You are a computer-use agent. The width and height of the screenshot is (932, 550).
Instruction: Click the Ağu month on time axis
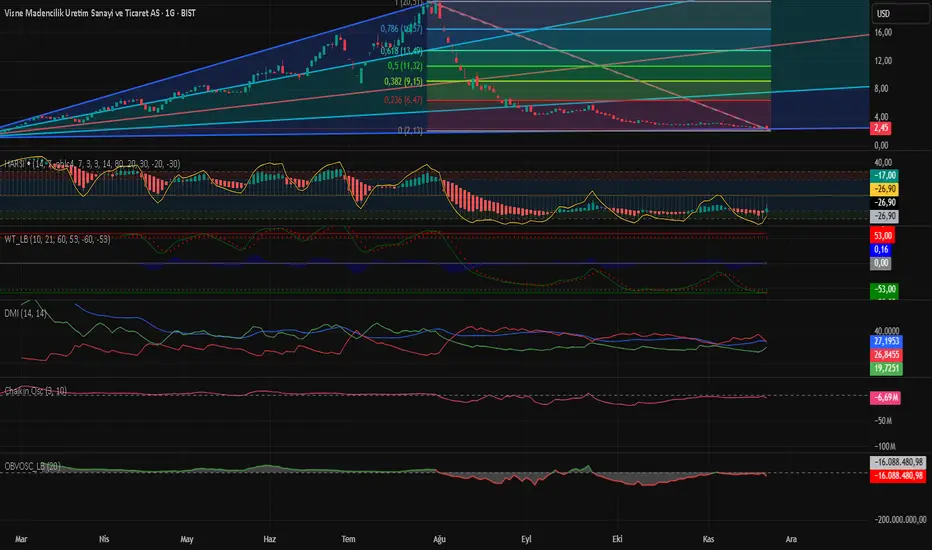(x=437, y=538)
